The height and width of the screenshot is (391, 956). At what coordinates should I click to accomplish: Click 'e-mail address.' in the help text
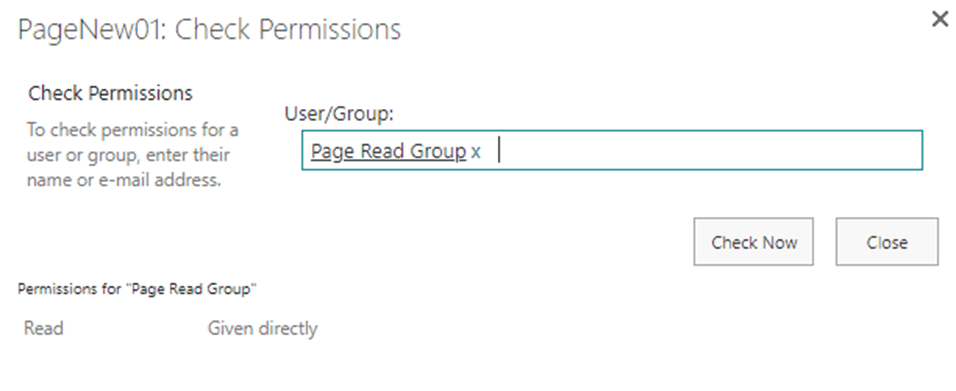pyautogui.click(x=160, y=180)
